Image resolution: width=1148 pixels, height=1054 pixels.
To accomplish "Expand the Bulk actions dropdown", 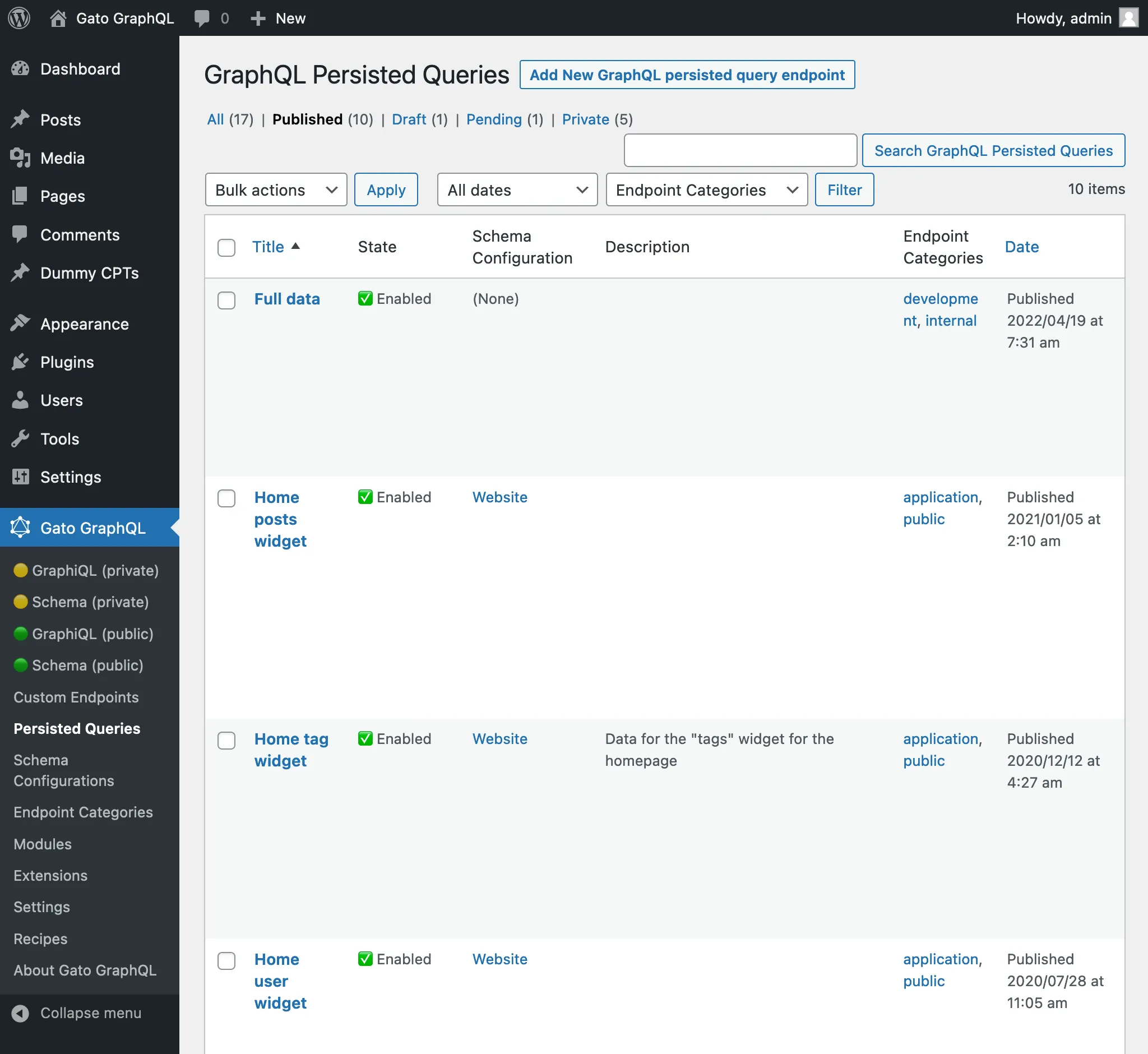I will tap(275, 189).
